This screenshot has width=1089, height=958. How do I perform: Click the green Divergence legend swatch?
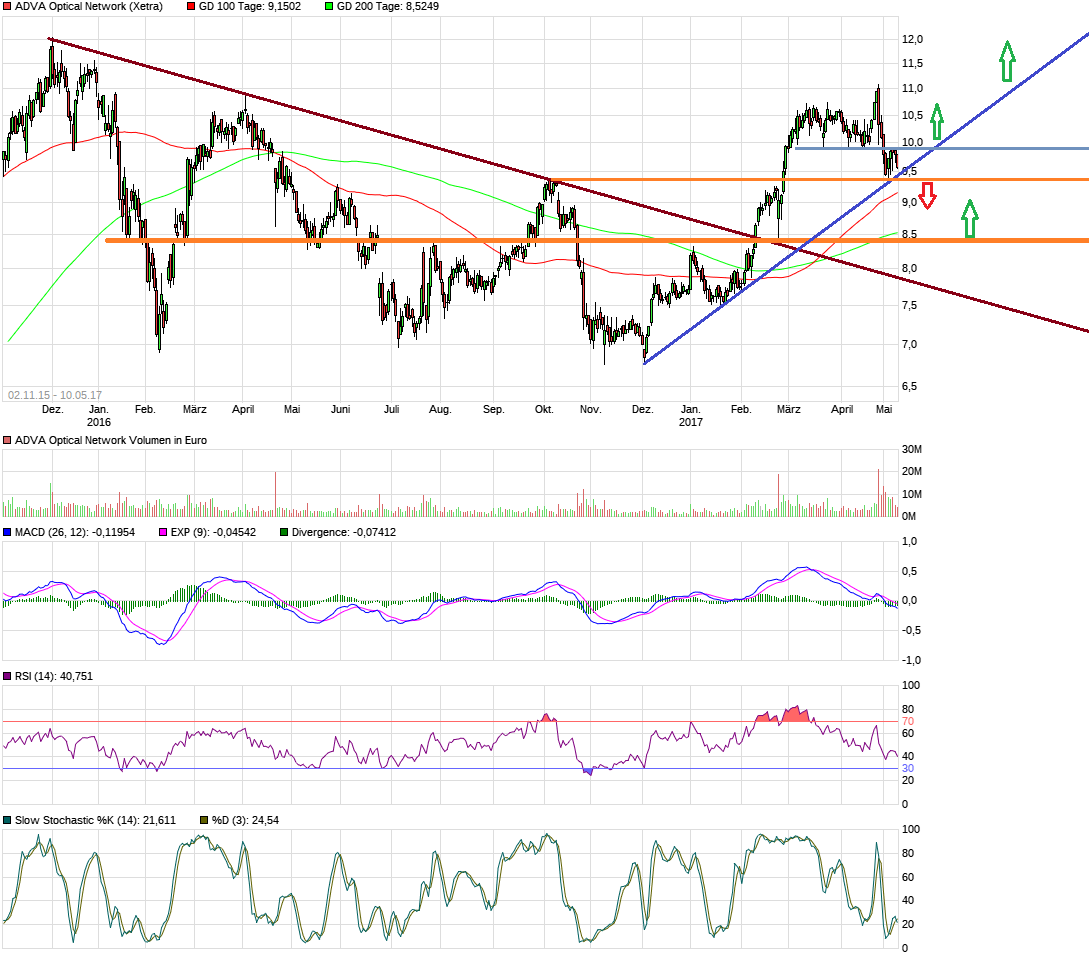pos(284,532)
